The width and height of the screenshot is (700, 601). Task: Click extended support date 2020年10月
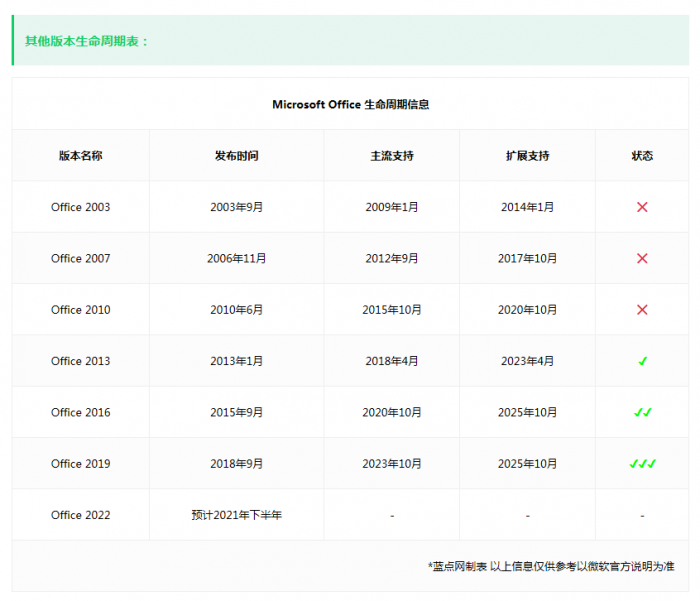pyautogui.click(x=528, y=310)
